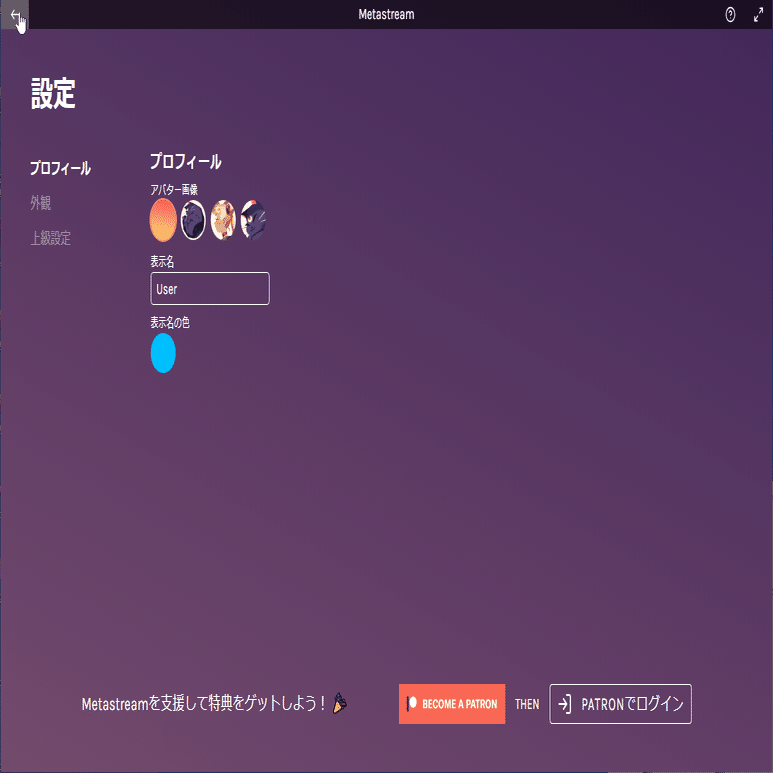Choose the dark purple creature avatar
The image size is (773, 773).
click(x=193, y=220)
